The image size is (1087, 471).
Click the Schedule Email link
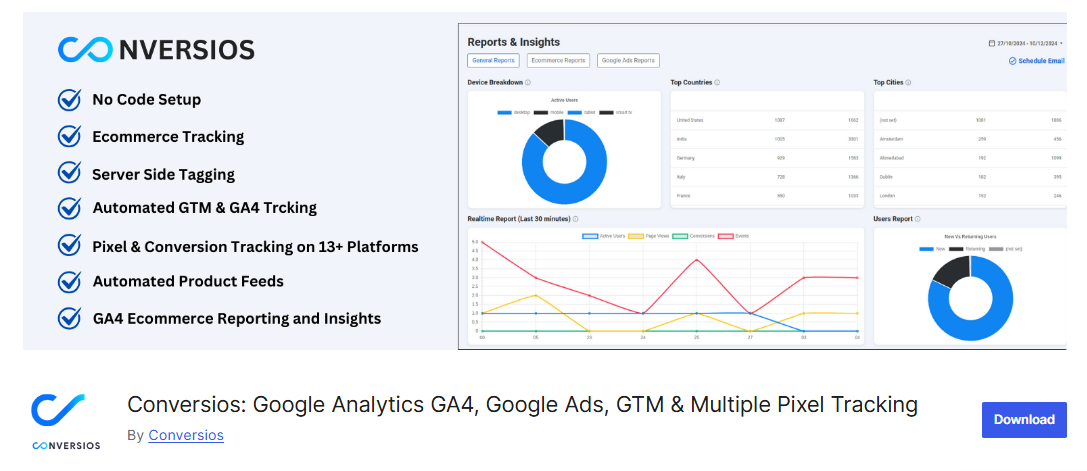(1036, 61)
